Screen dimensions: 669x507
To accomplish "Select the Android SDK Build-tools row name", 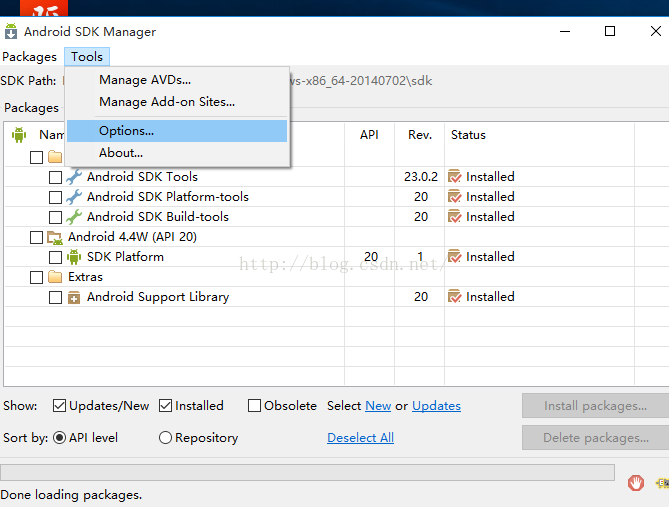I will (158, 217).
